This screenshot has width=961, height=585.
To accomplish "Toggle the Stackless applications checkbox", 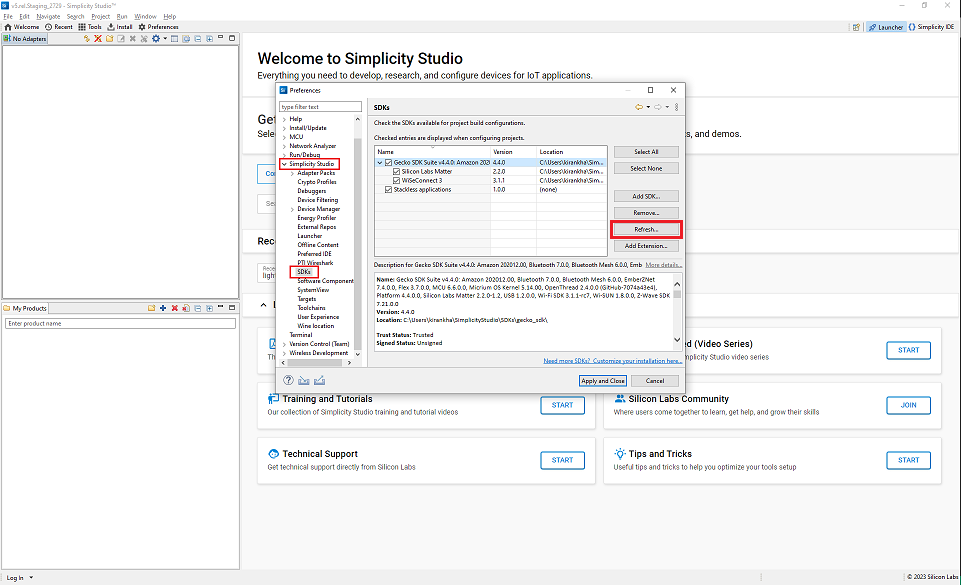I will tap(389, 190).
